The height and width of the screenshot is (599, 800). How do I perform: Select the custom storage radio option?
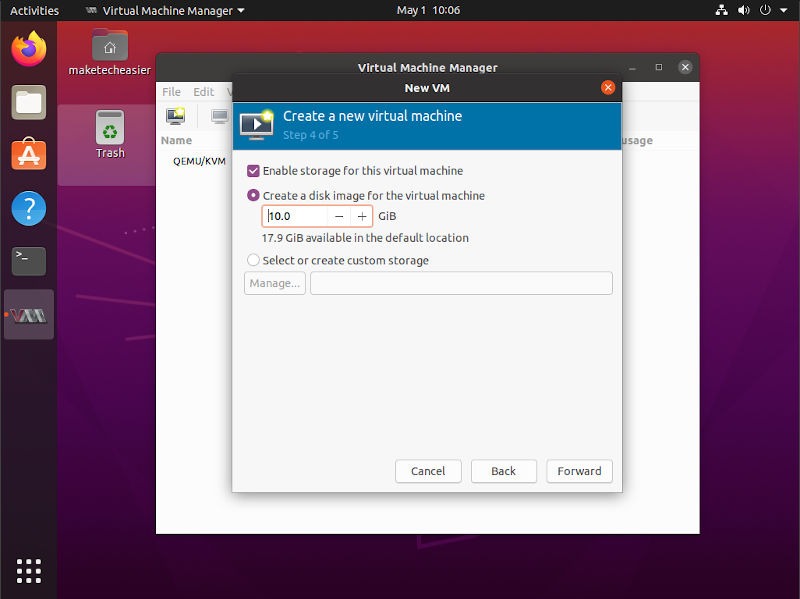pos(253,260)
